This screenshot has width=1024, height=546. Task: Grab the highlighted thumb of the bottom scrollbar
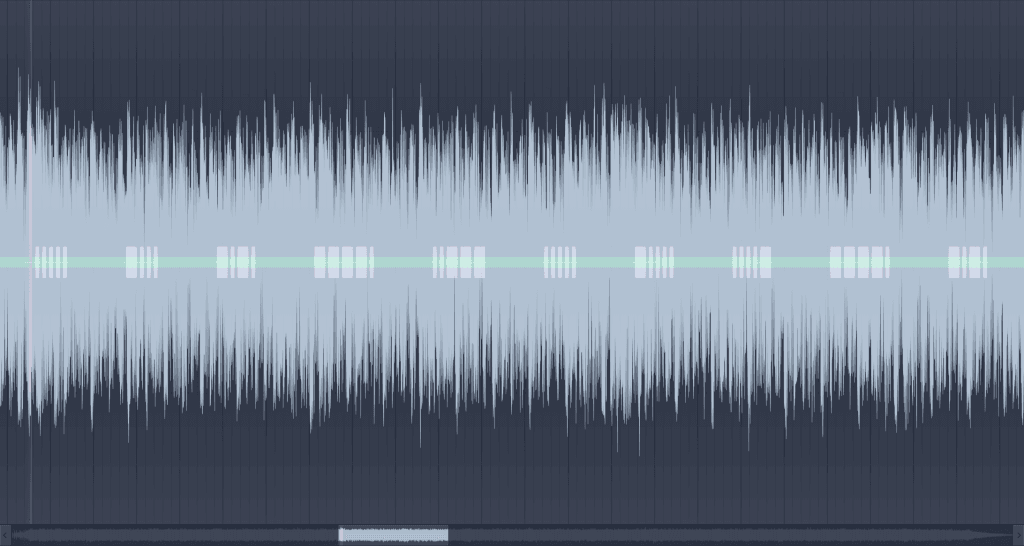click(x=393, y=535)
